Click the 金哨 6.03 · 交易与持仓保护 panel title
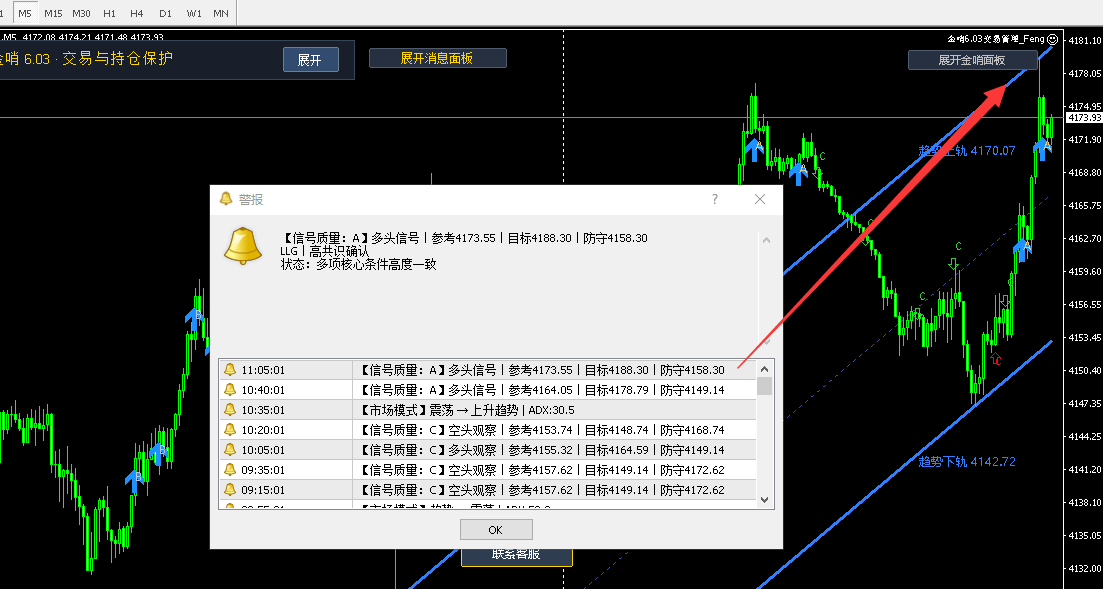Viewport: 1103px width, 589px height. [x=87, y=59]
